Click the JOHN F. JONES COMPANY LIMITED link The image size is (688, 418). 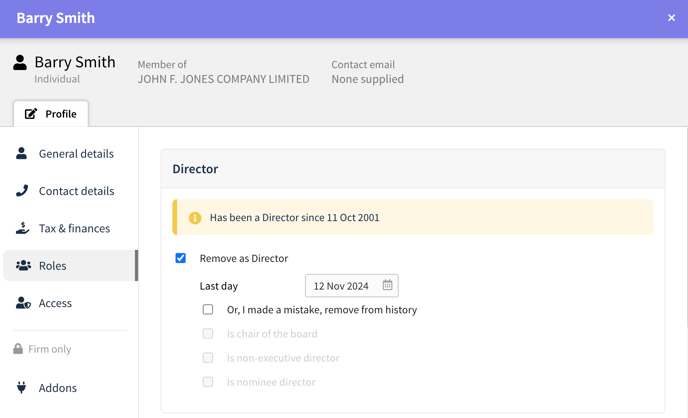click(223, 79)
